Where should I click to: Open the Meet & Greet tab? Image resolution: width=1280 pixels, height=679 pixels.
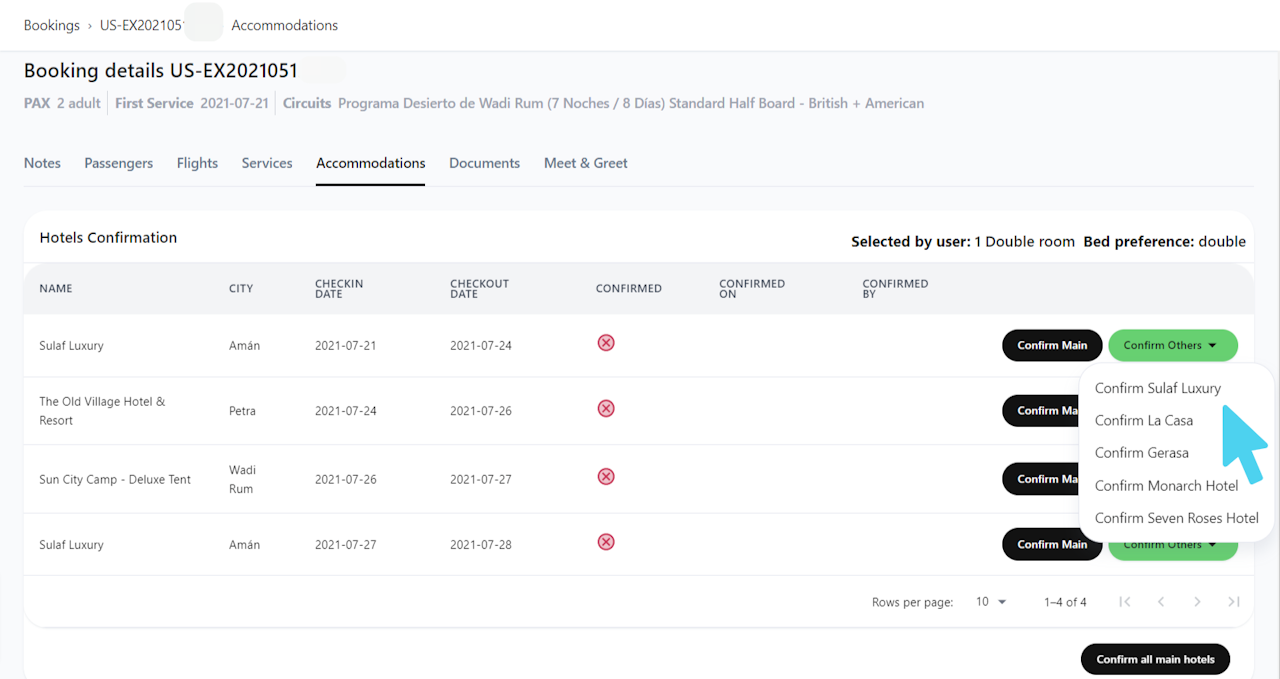point(585,163)
